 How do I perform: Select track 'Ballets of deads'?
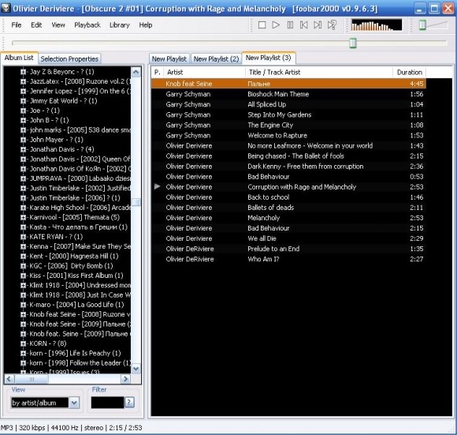pos(289,208)
